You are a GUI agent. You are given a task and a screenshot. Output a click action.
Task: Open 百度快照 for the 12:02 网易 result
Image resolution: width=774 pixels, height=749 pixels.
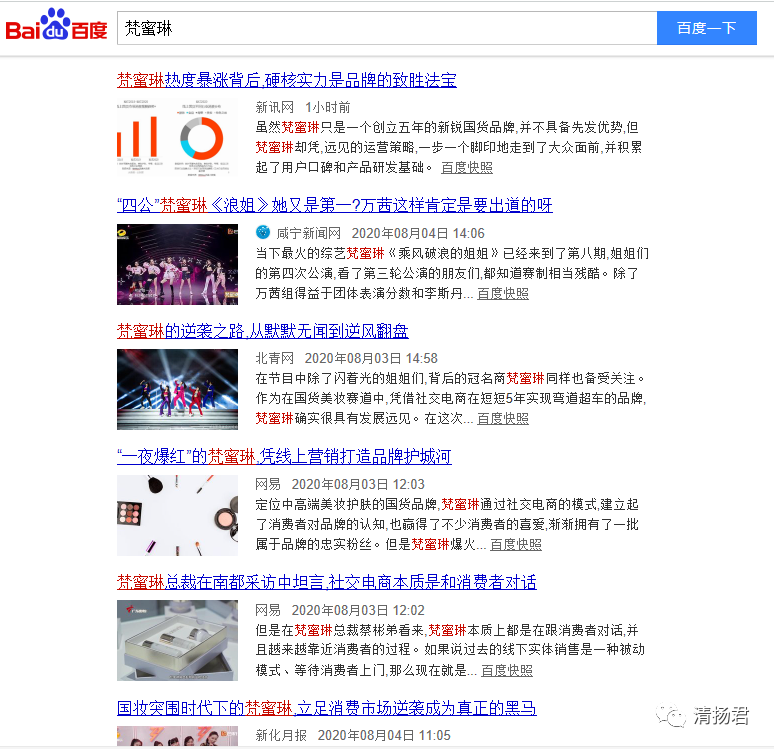(x=507, y=670)
